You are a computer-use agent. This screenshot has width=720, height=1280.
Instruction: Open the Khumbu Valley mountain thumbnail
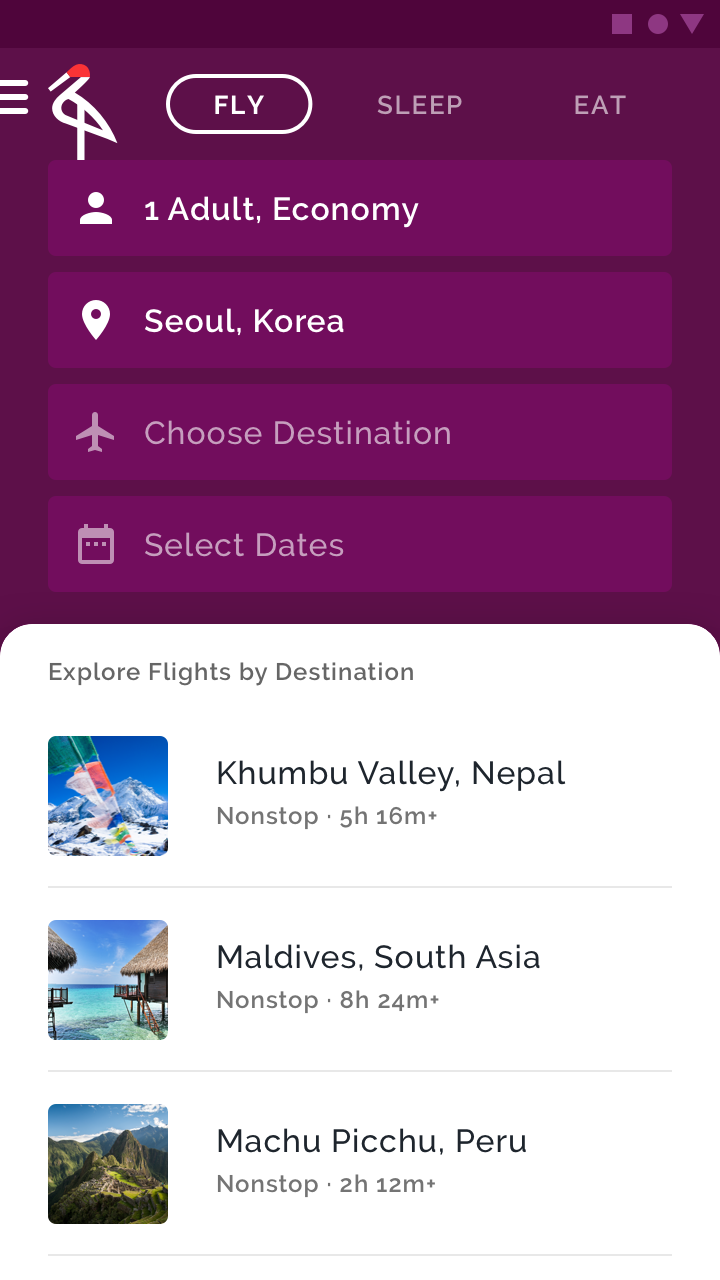[x=108, y=796]
